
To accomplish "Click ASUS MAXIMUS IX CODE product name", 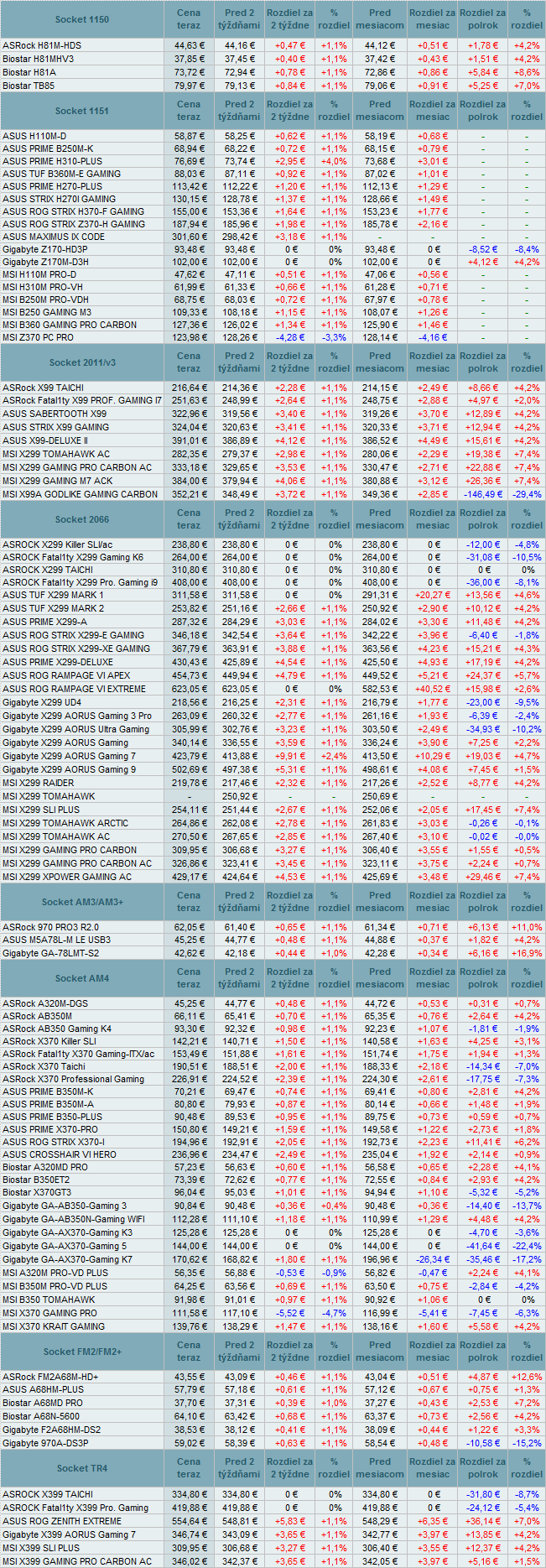I will (x=54, y=237).
